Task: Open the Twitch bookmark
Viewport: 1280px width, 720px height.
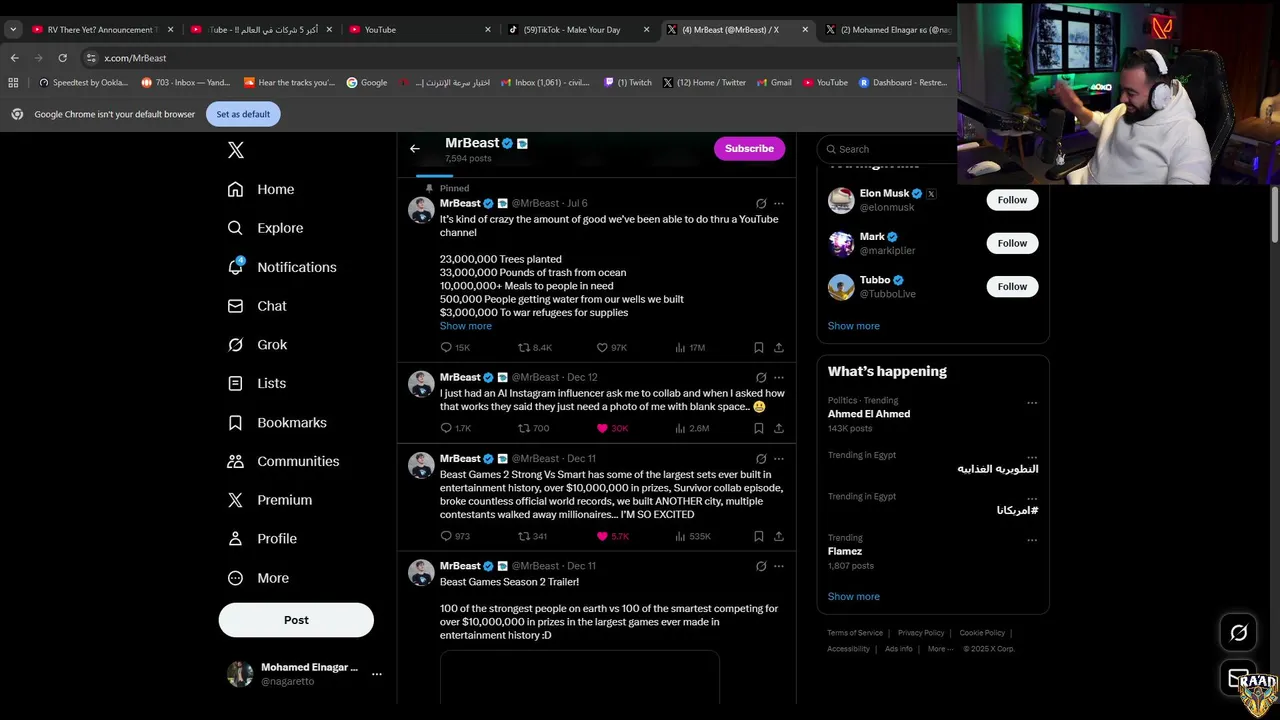Action: click(x=628, y=83)
